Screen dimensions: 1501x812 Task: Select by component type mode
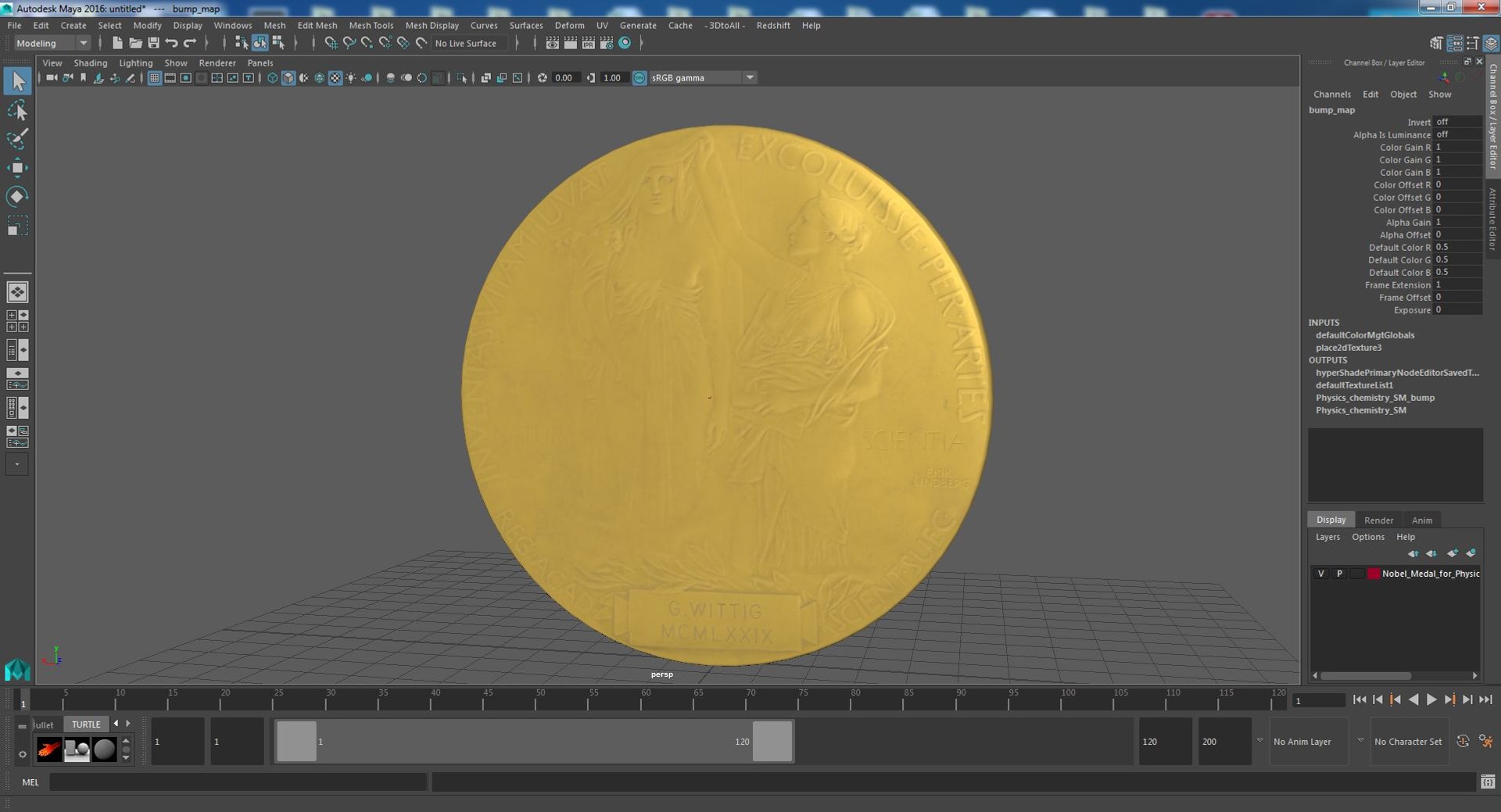point(278,43)
